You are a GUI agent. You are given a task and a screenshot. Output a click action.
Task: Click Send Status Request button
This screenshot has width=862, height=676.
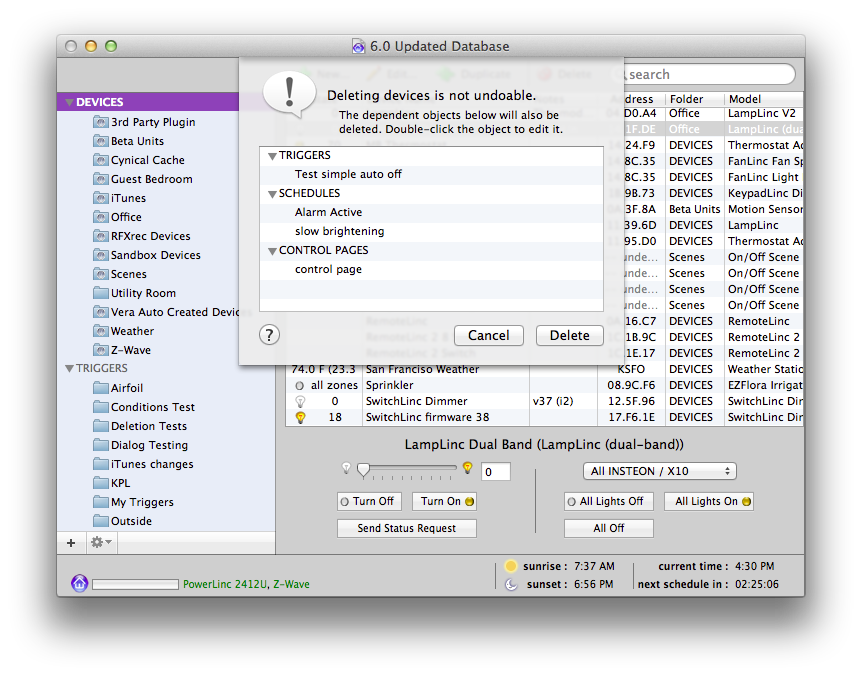[406, 528]
